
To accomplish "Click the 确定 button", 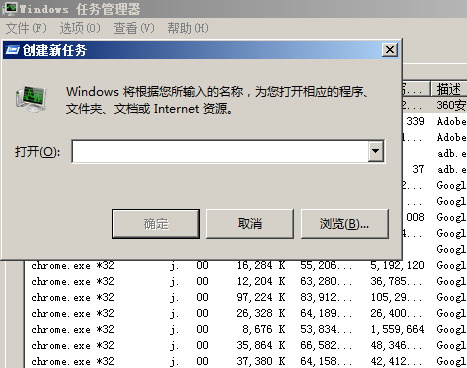I will (x=156, y=224).
